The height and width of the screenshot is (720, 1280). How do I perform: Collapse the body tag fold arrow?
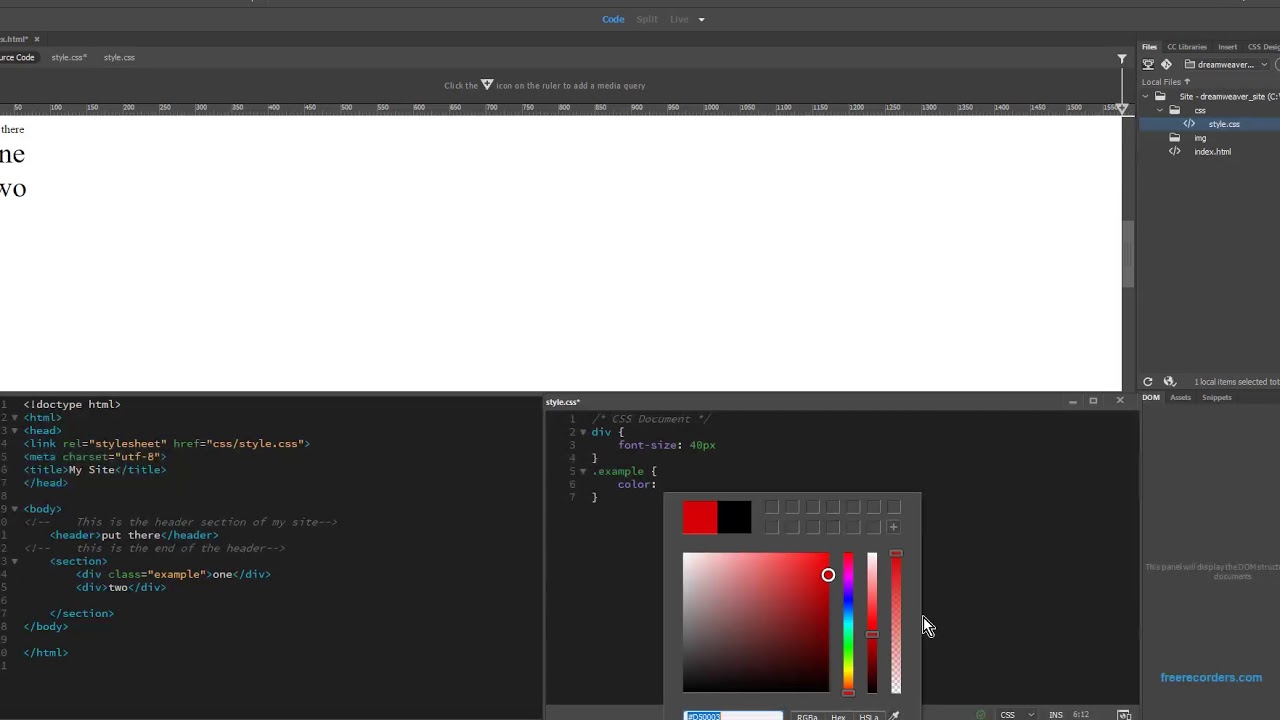coord(14,509)
